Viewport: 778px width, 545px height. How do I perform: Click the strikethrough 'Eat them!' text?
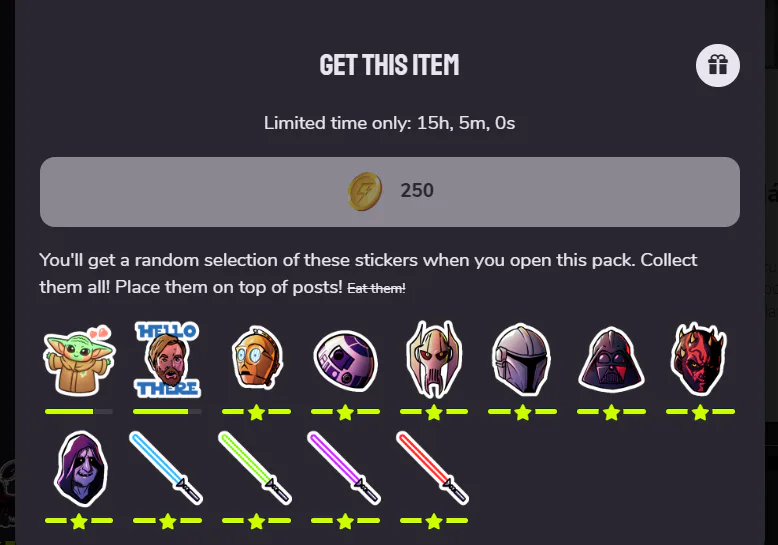click(x=376, y=288)
